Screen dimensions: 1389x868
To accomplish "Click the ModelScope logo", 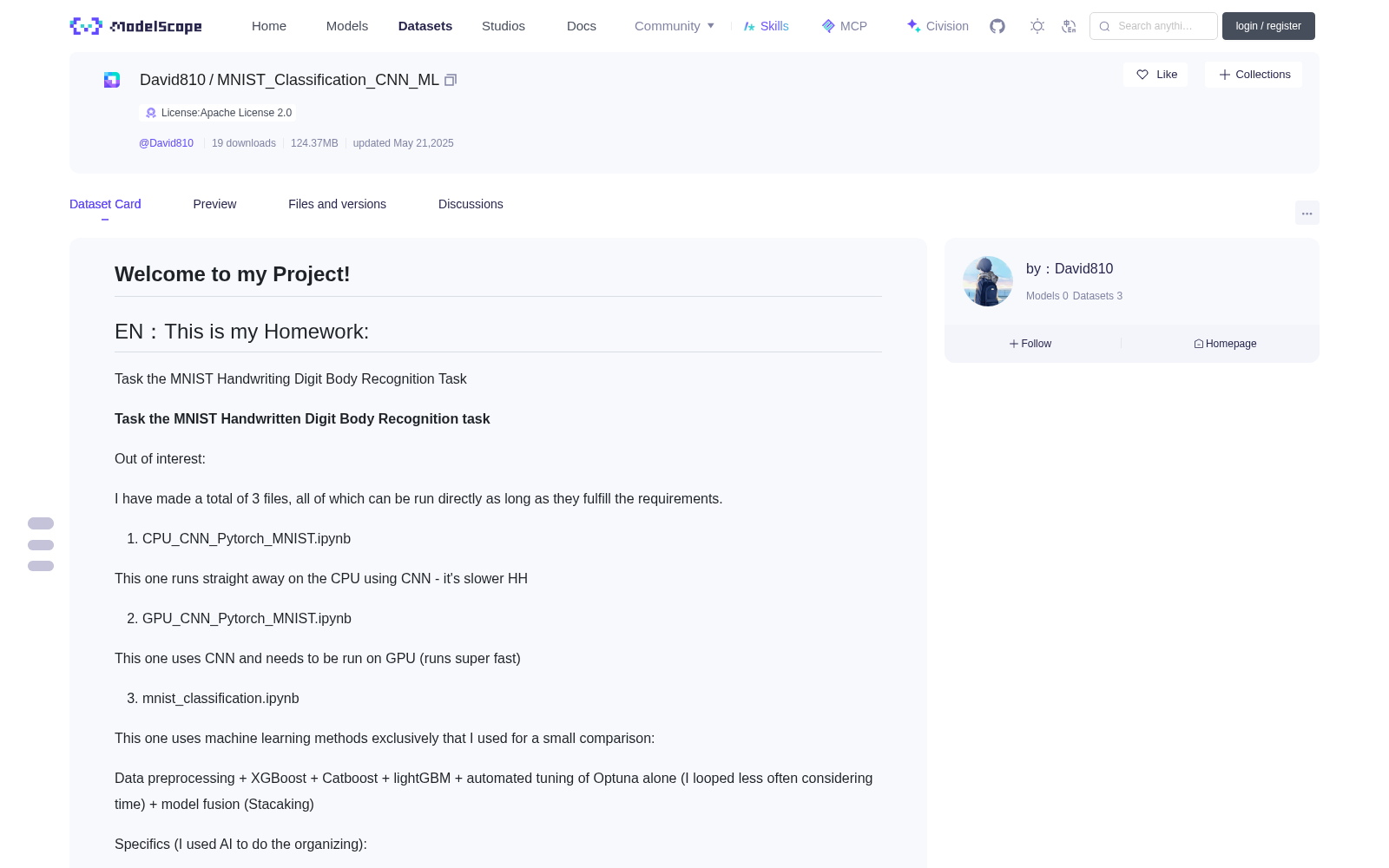I will pos(135,26).
